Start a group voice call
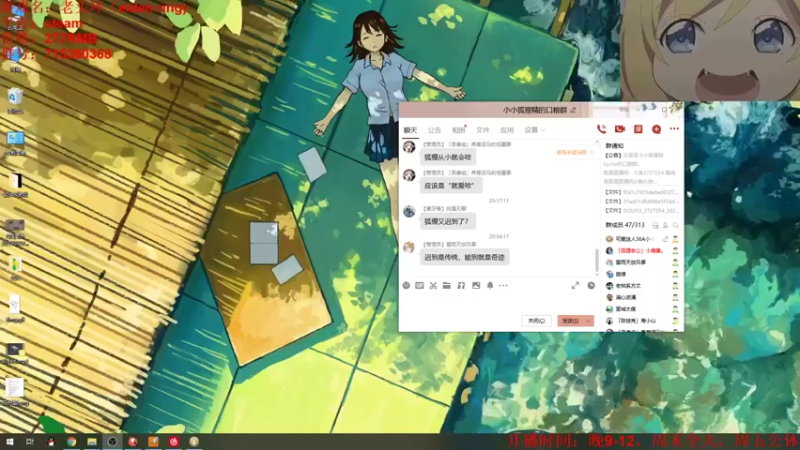This screenshot has height=450, width=800. point(602,130)
